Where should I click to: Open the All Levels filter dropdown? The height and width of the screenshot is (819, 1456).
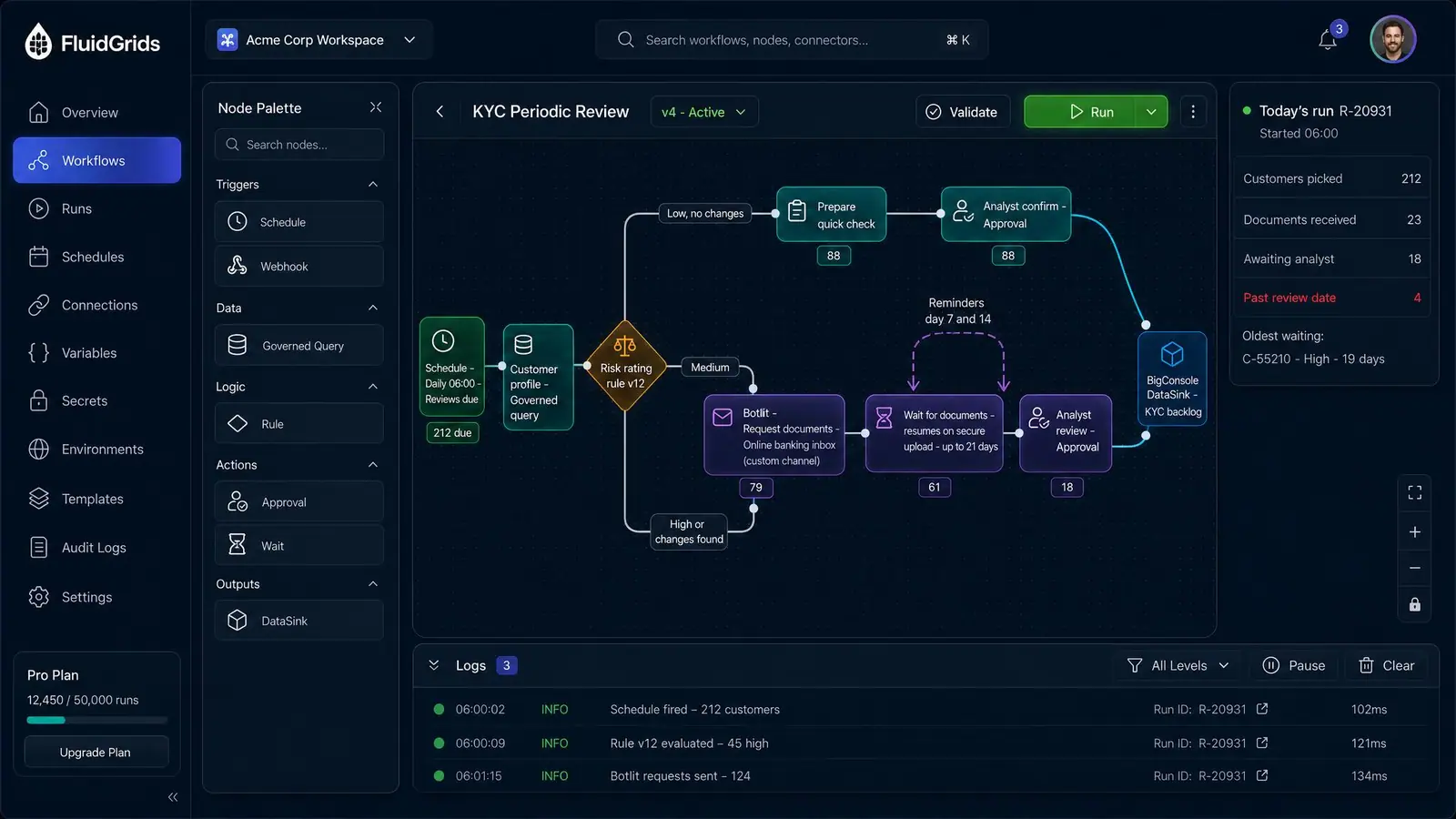[x=1178, y=665]
